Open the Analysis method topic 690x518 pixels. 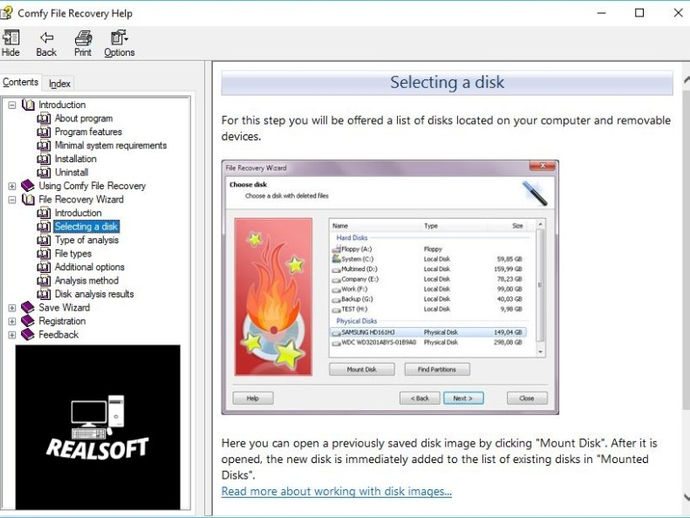pyautogui.click(x=87, y=281)
